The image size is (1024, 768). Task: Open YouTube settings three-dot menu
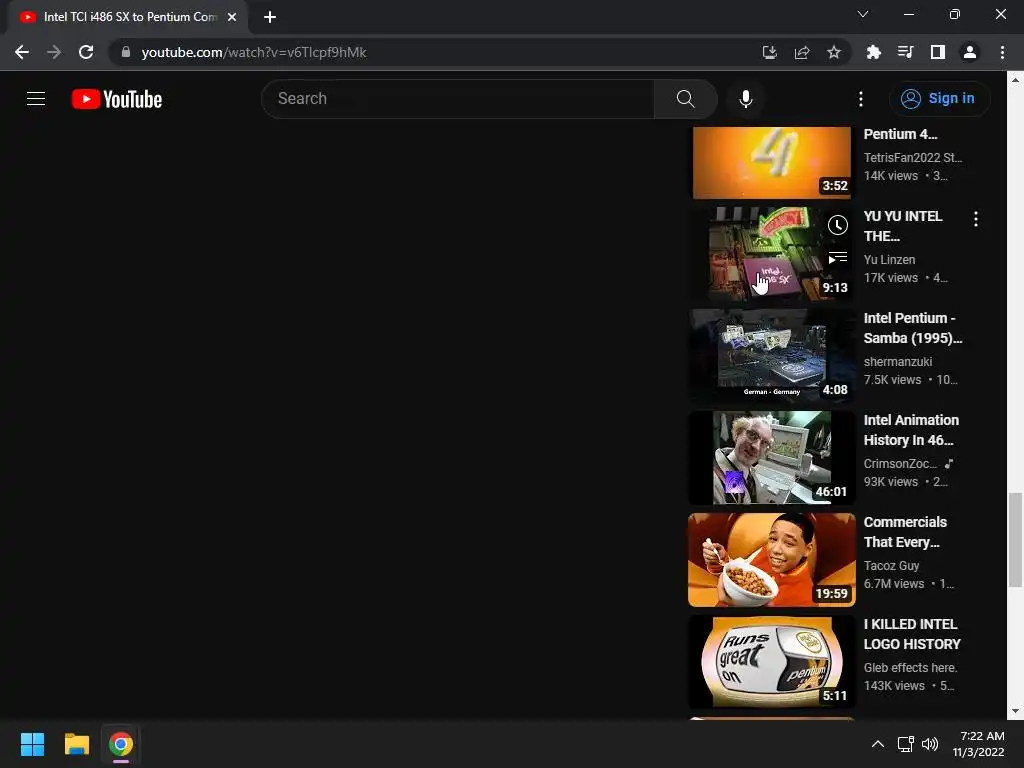pos(861,99)
